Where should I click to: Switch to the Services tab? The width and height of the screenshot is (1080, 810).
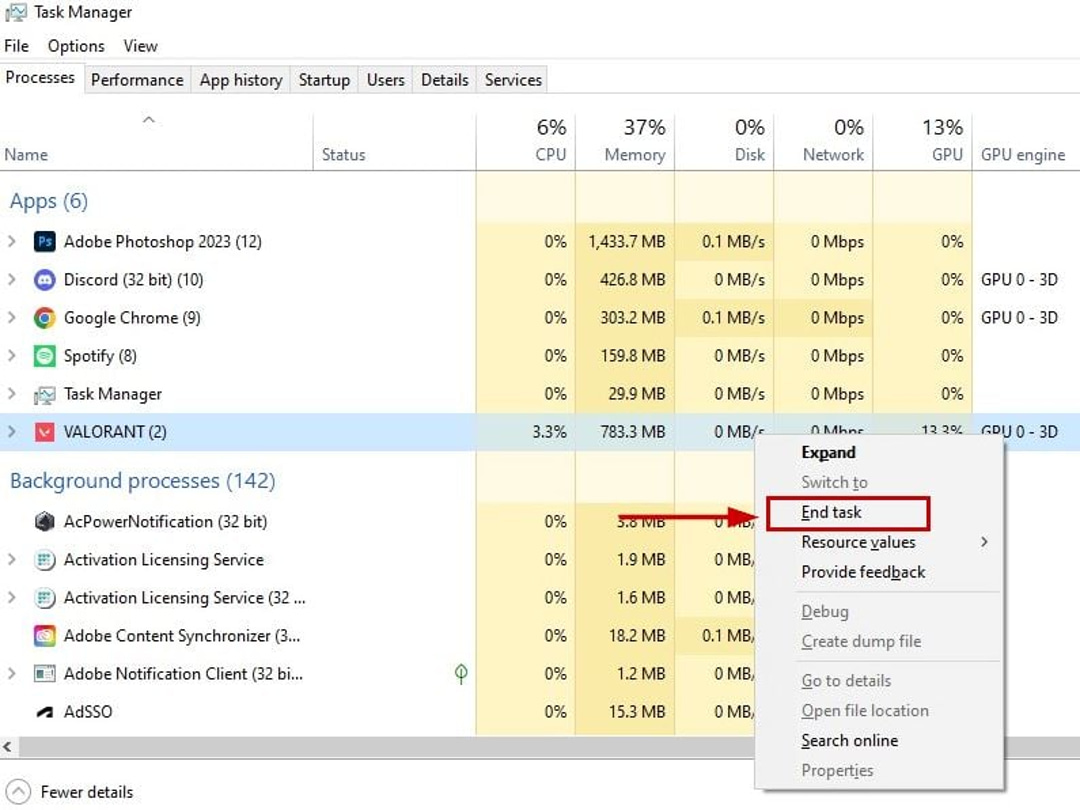pyautogui.click(x=511, y=79)
